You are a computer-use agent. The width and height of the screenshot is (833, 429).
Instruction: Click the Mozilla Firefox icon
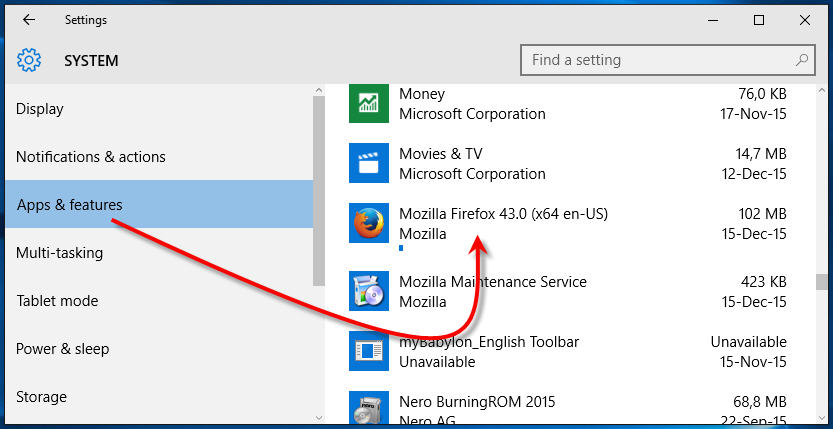[x=368, y=223]
